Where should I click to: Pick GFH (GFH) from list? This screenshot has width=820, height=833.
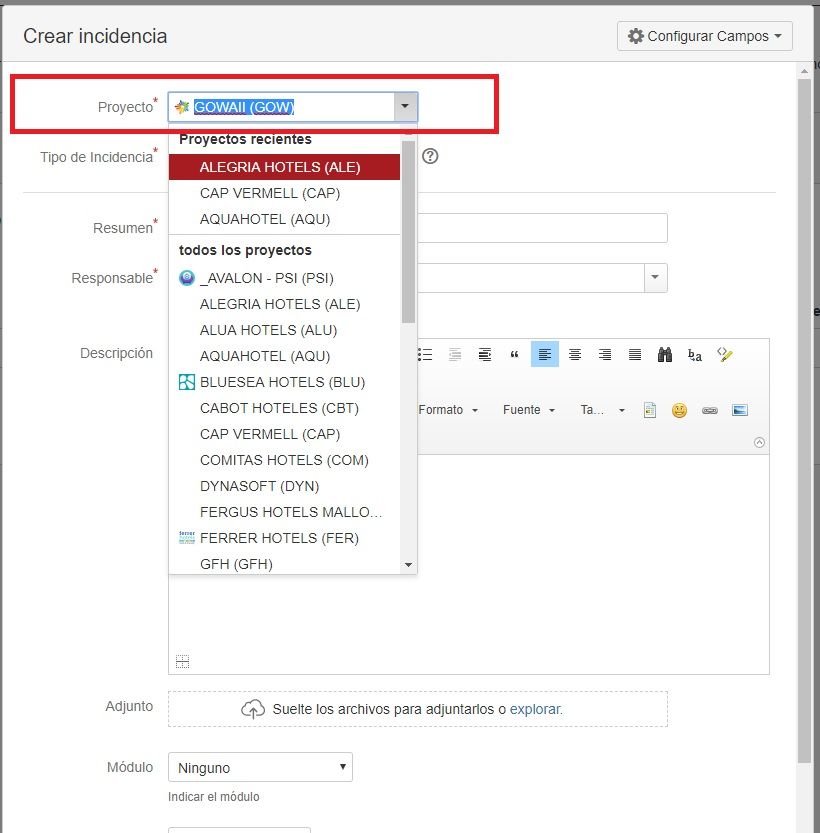pos(284,564)
